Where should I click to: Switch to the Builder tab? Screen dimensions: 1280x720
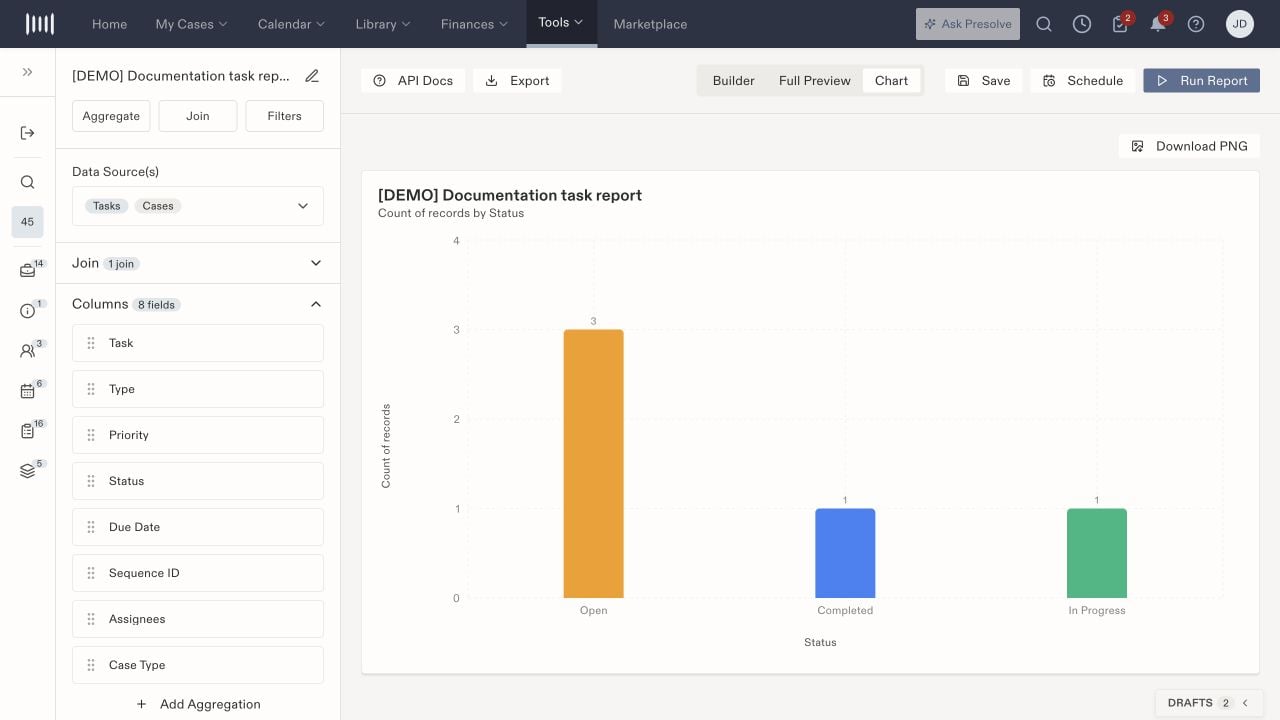point(733,81)
